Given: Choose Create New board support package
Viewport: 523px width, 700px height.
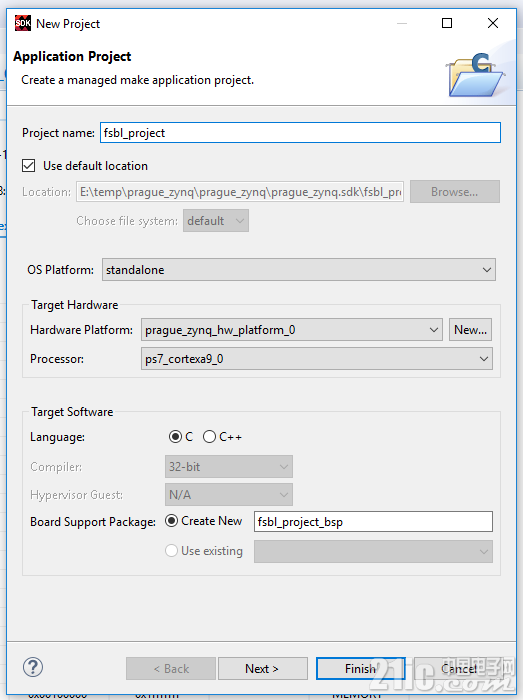Looking at the screenshot, I should point(171,521).
